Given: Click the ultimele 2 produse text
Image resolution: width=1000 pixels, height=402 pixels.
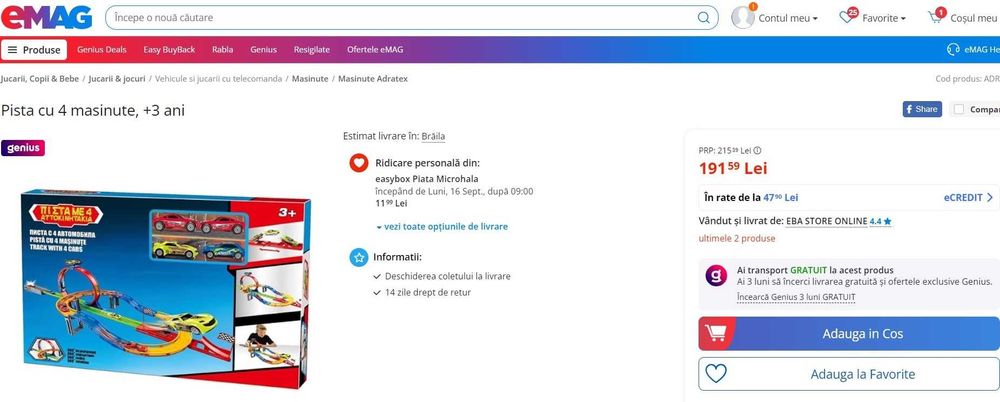Looking at the screenshot, I should pos(737,239).
